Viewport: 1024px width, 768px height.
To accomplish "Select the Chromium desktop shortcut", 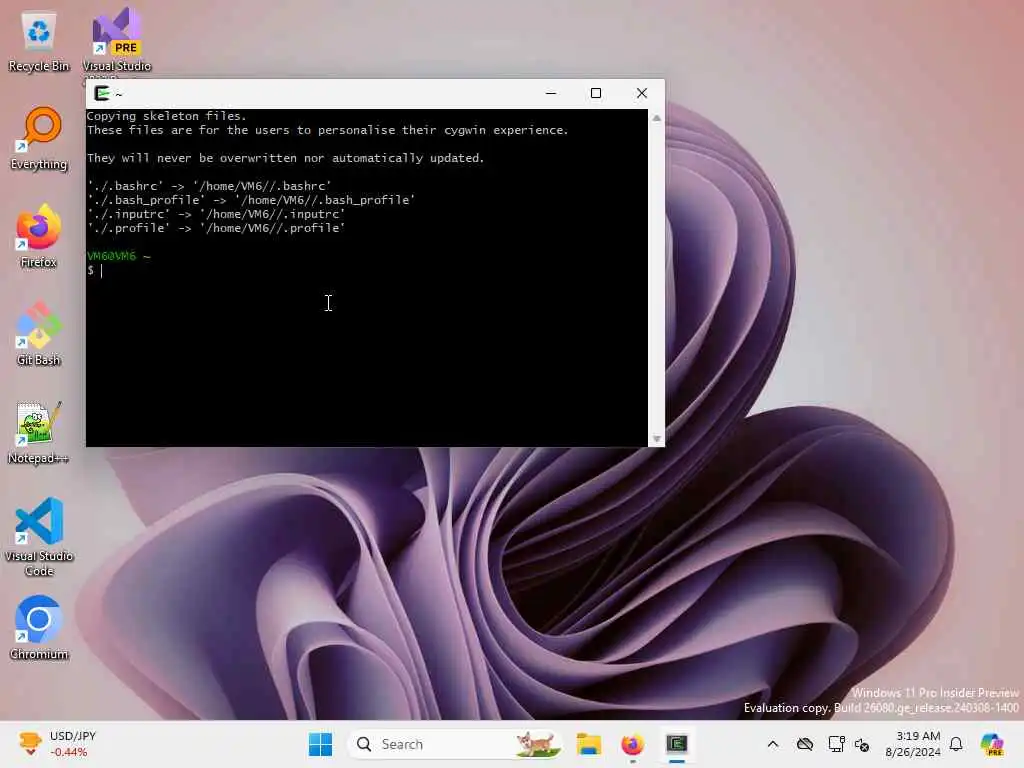I will (x=39, y=628).
